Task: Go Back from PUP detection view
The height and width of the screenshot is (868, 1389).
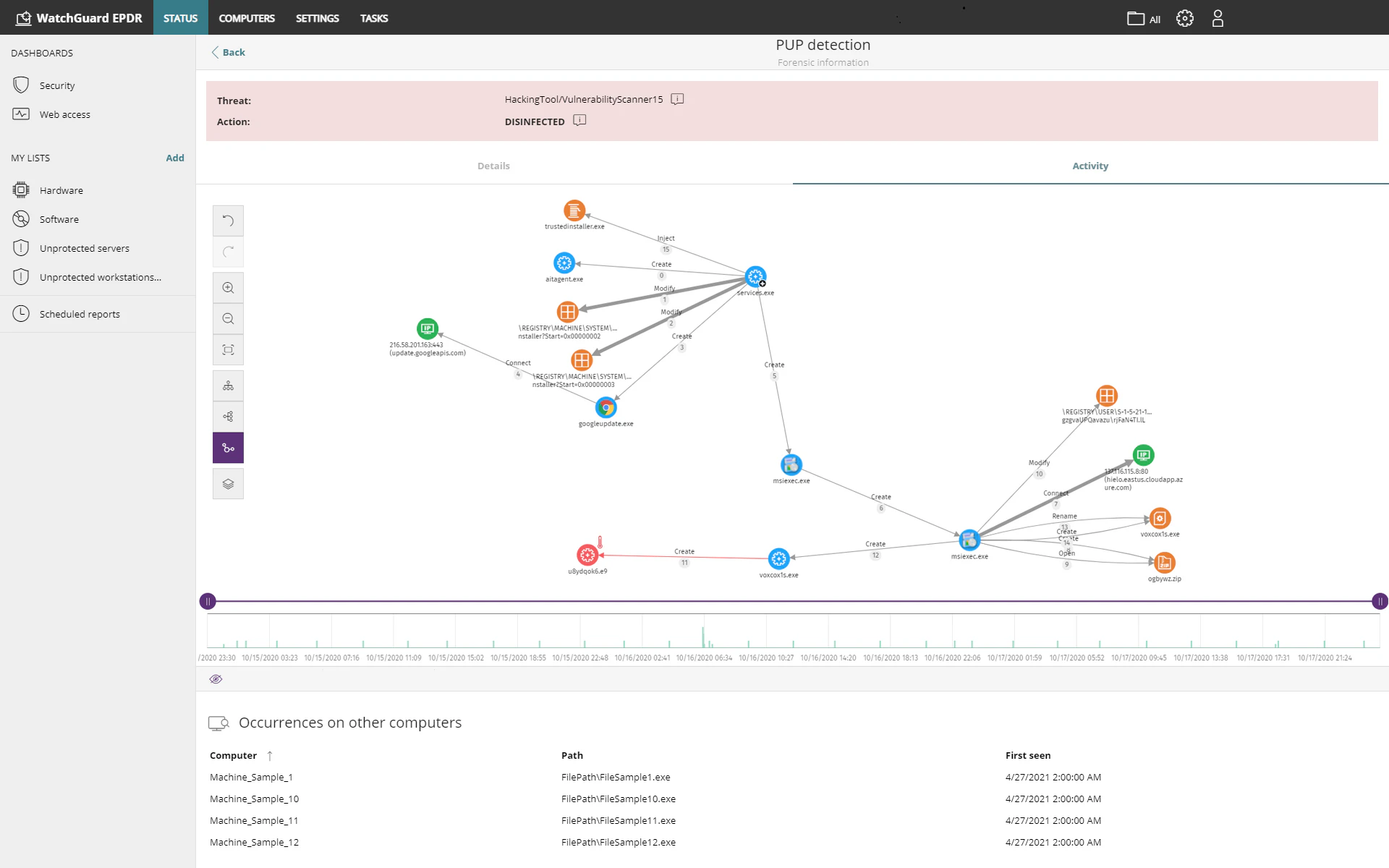Action: pyautogui.click(x=228, y=52)
